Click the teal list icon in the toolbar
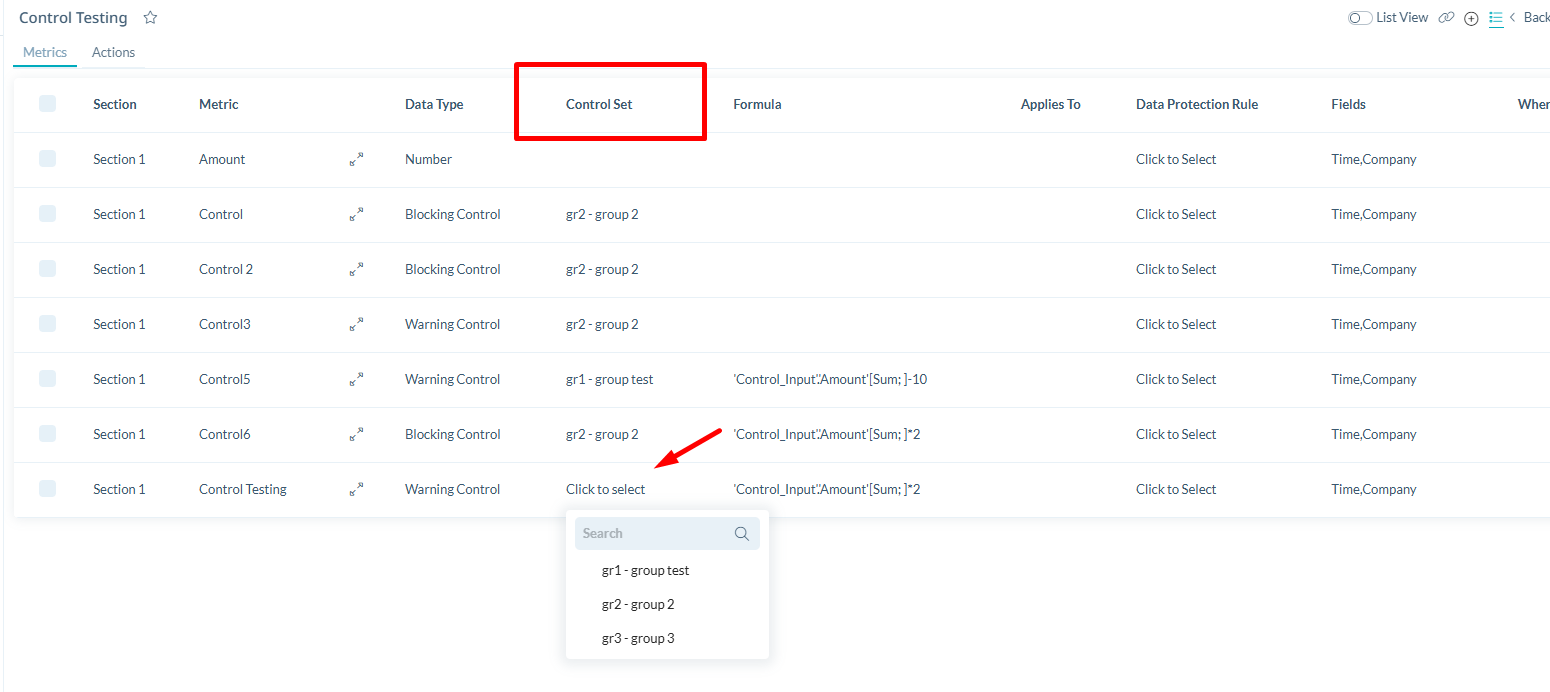Viewport: 1550px width, 692px height. pos(1496,17)
